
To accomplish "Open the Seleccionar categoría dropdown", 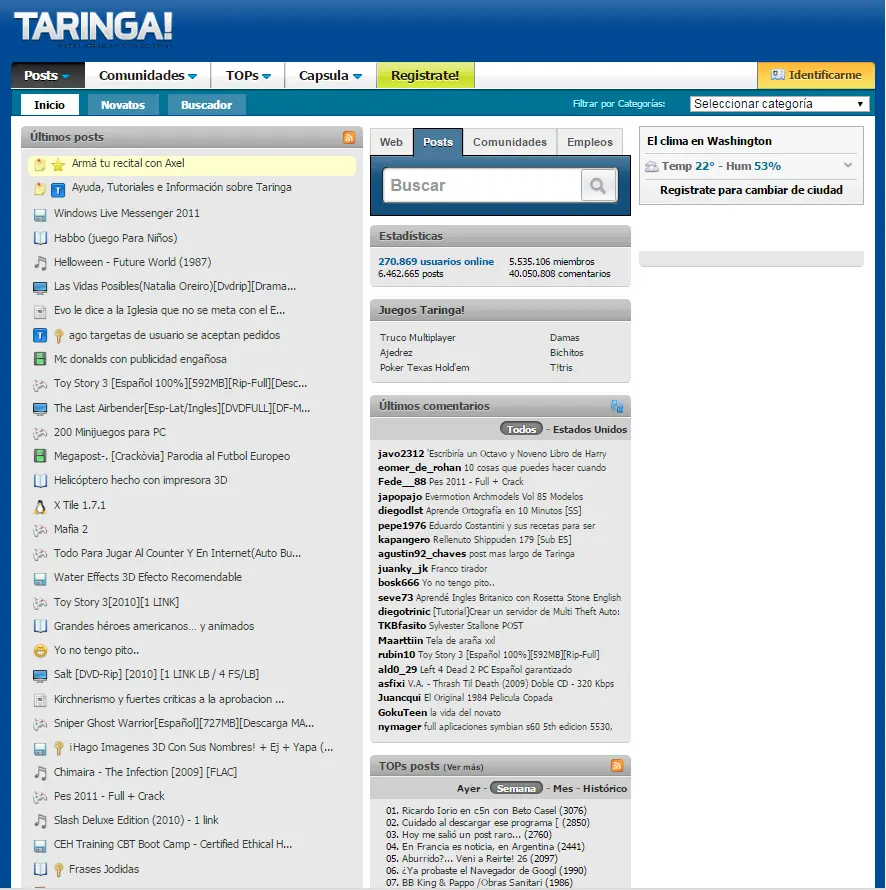I will (779, 104).
